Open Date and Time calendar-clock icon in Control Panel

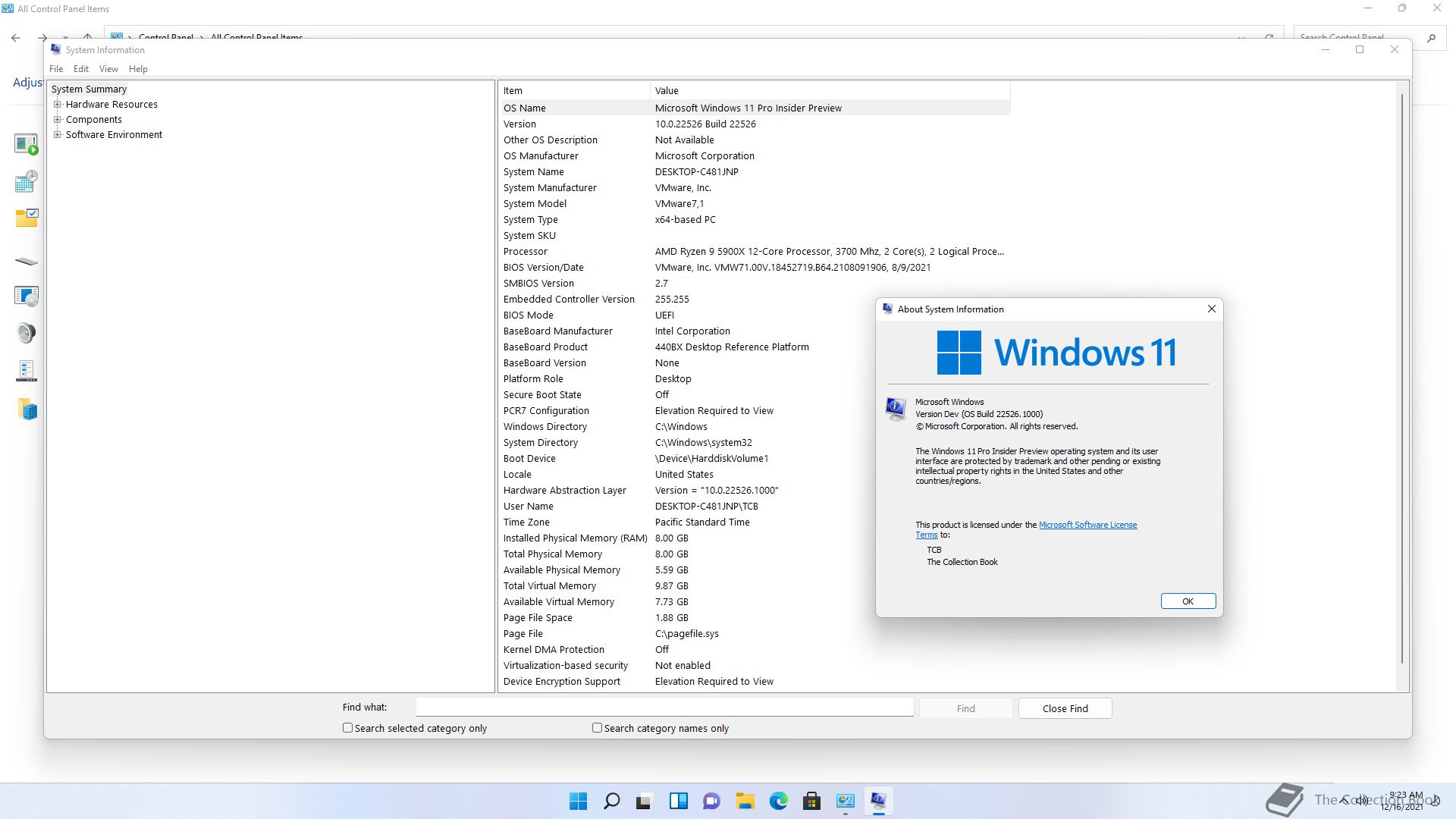[26, 180]
